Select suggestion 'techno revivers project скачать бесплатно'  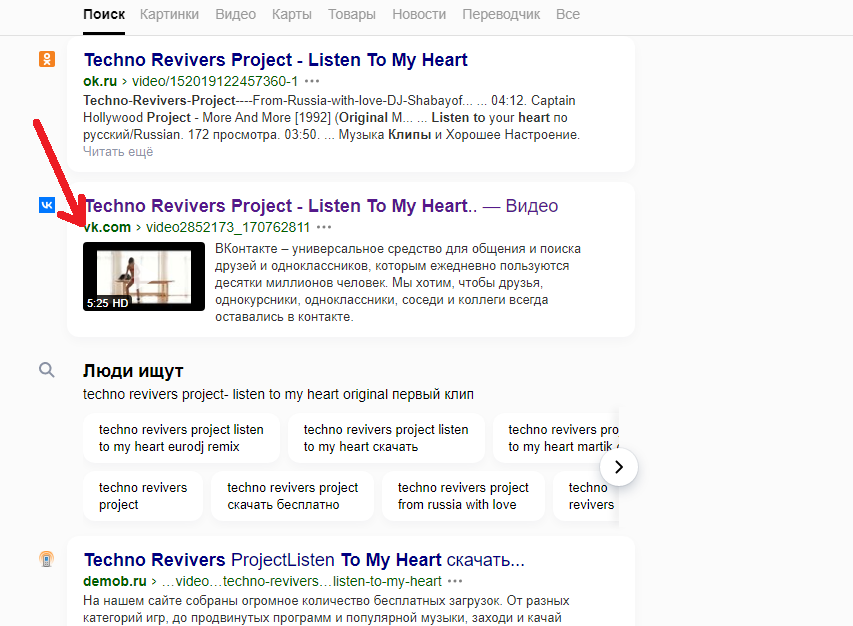[293, 496]
